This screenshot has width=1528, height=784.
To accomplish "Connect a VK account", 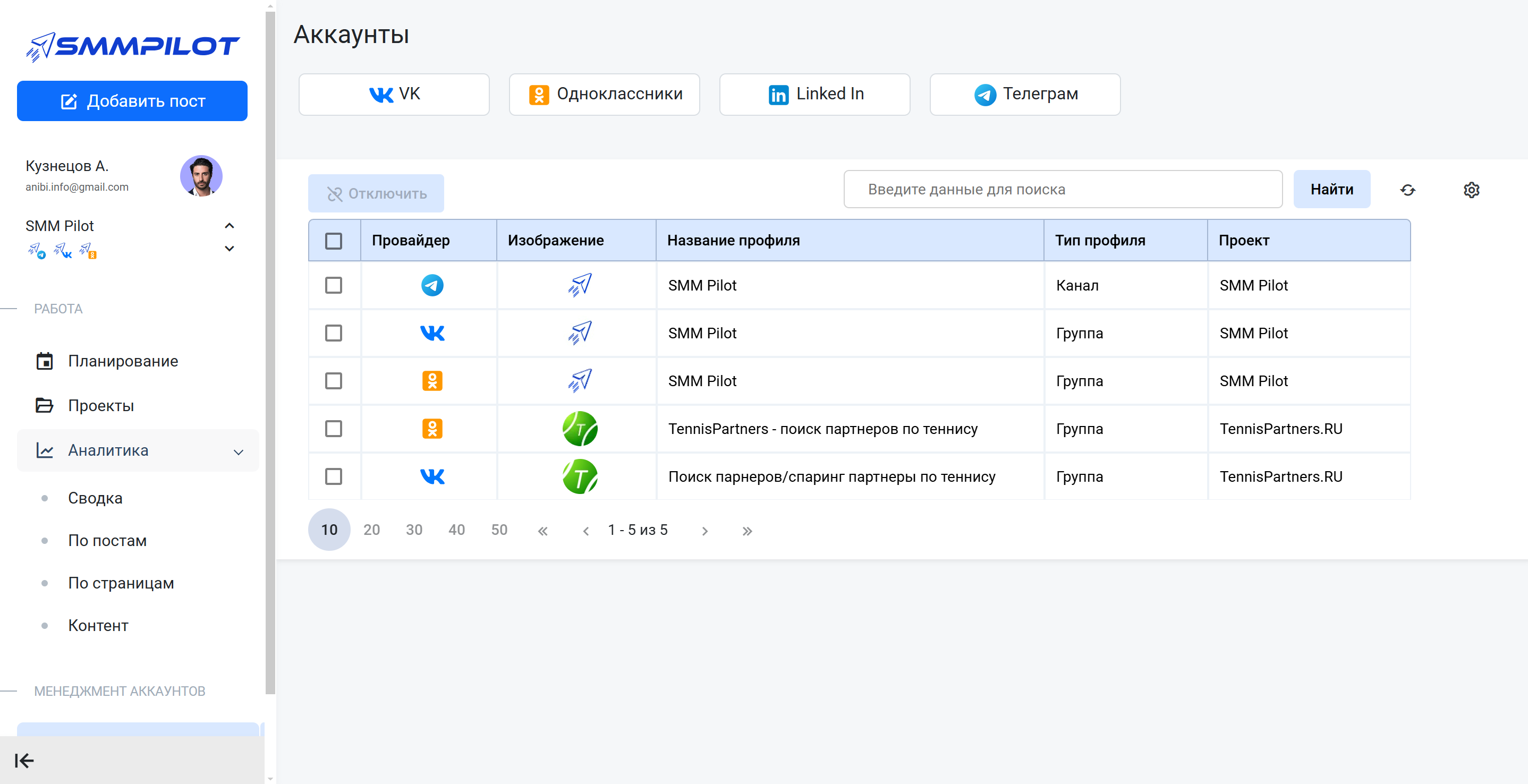I will tap(394, 95).
